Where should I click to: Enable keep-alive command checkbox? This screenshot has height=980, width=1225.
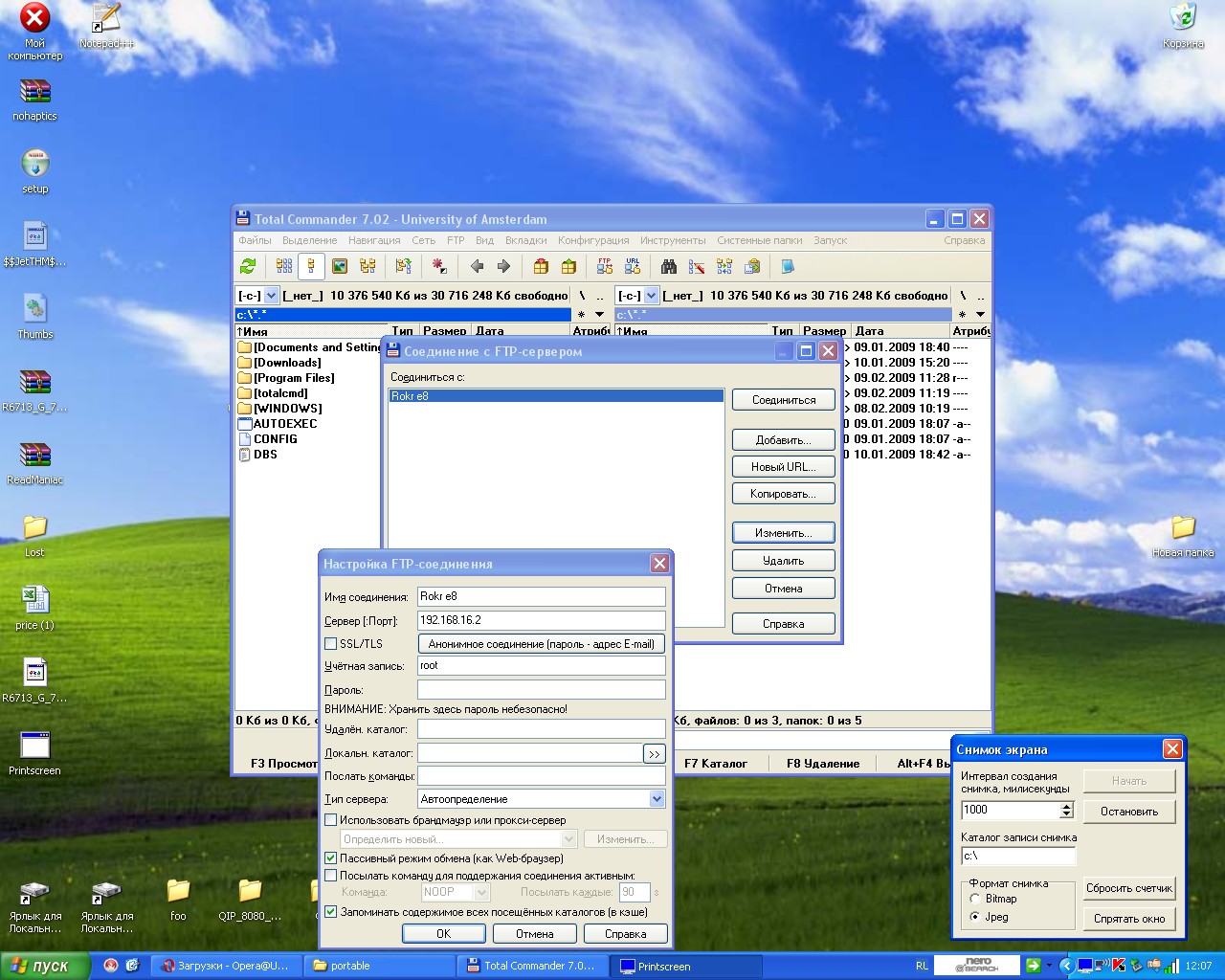[331, 876]
